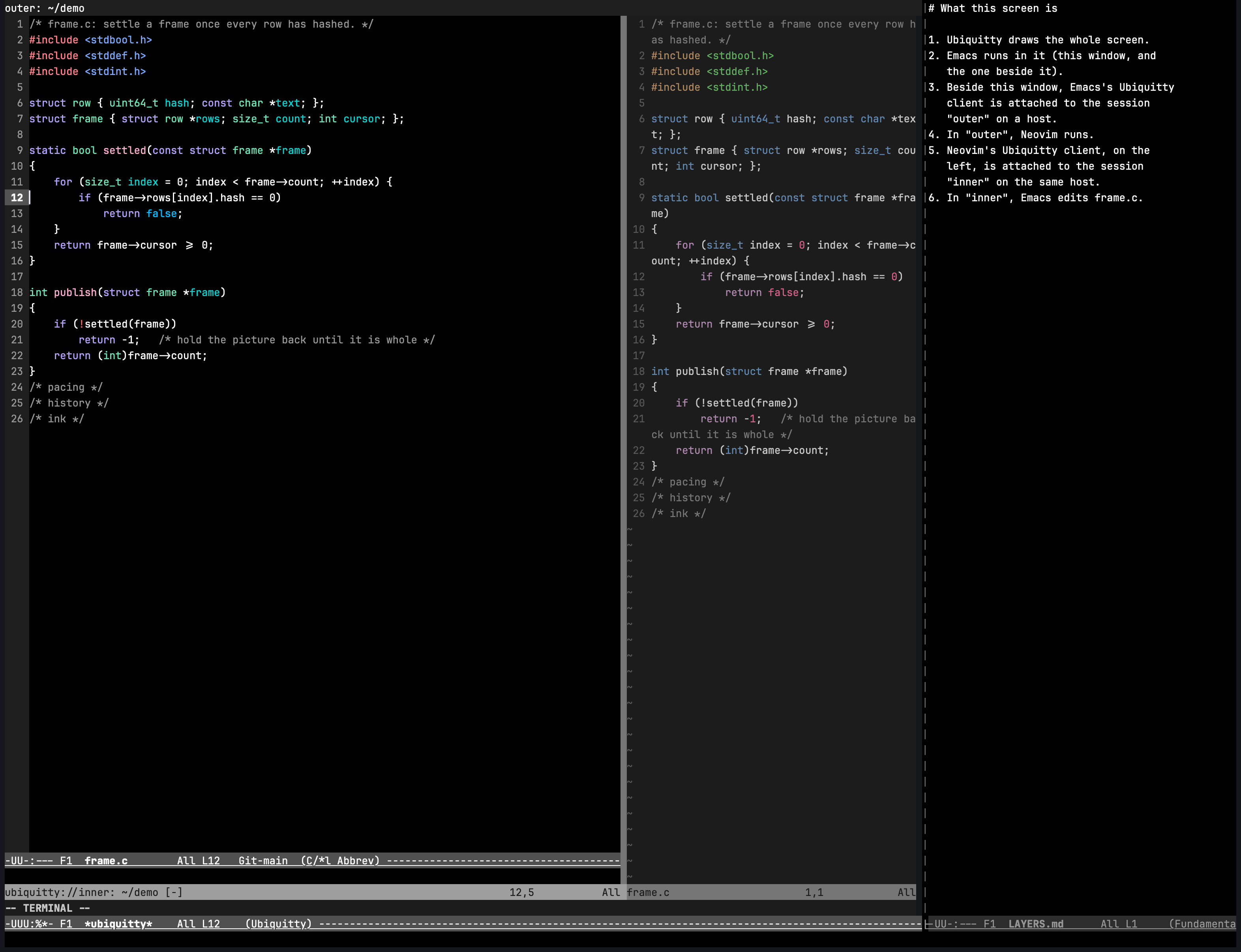Click "/* history */" comment in the middle pane
1241x952 pixels.
click(691, 498)
